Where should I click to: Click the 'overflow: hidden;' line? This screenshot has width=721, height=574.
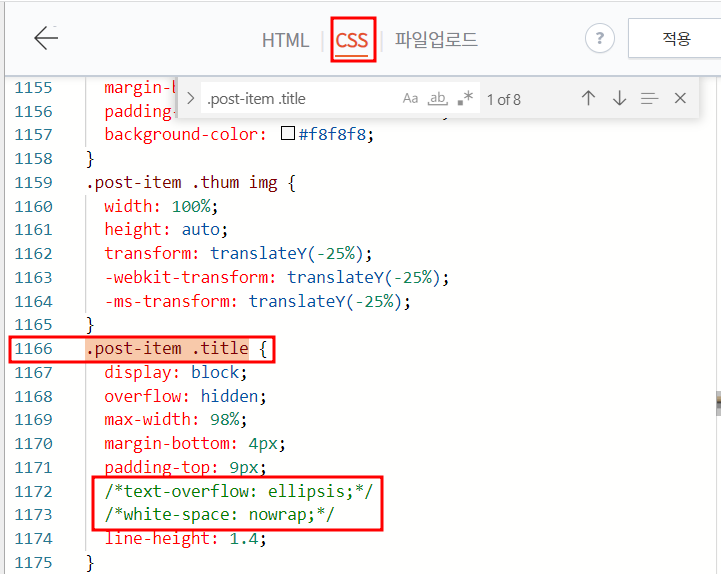tap(185, 396)
